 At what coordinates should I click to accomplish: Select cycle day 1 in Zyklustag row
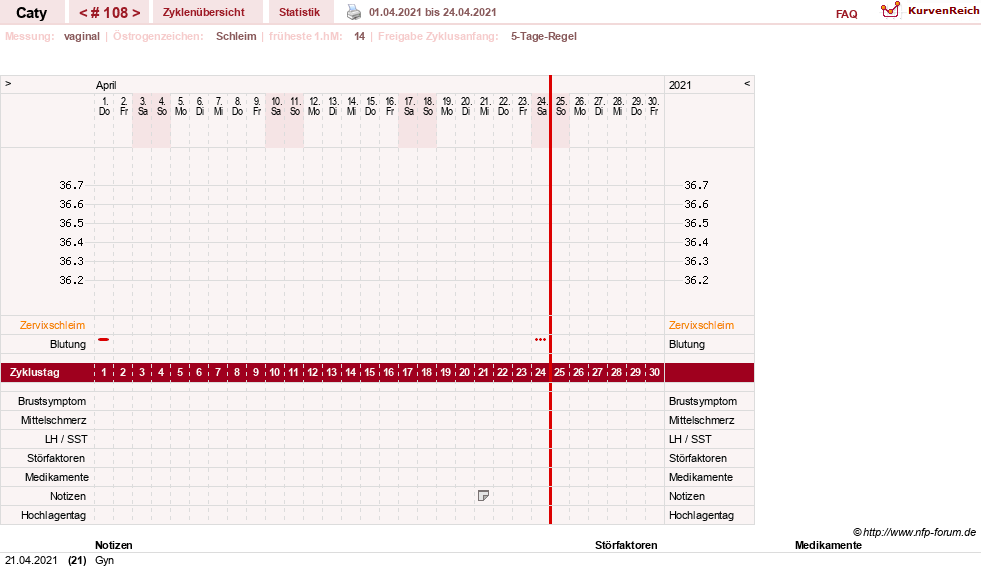pyautogui.click(x=104, y=372)
